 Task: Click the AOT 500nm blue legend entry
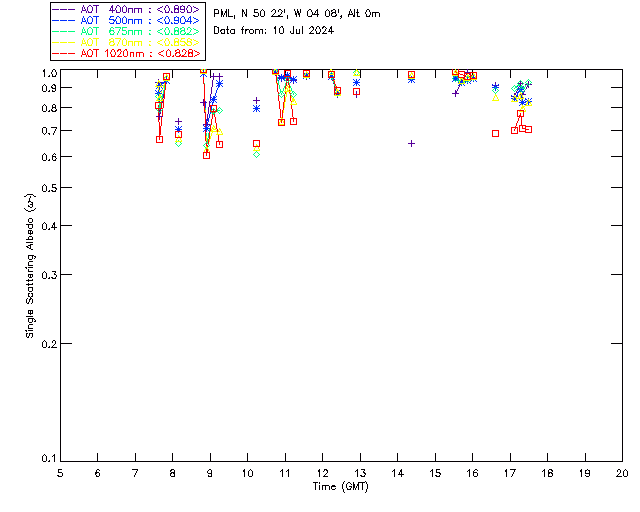tap(127, 20)
